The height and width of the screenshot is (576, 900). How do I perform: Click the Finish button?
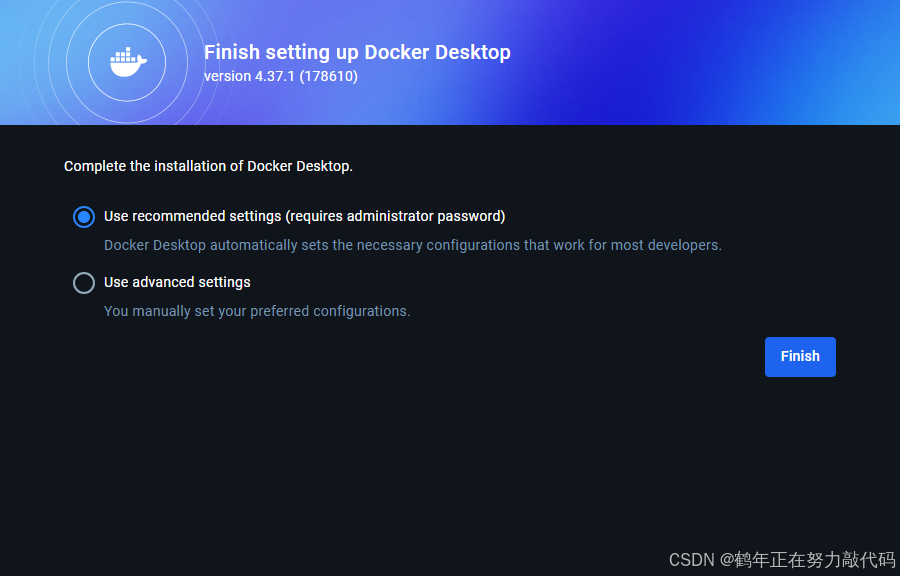click(x=800, y=357)
